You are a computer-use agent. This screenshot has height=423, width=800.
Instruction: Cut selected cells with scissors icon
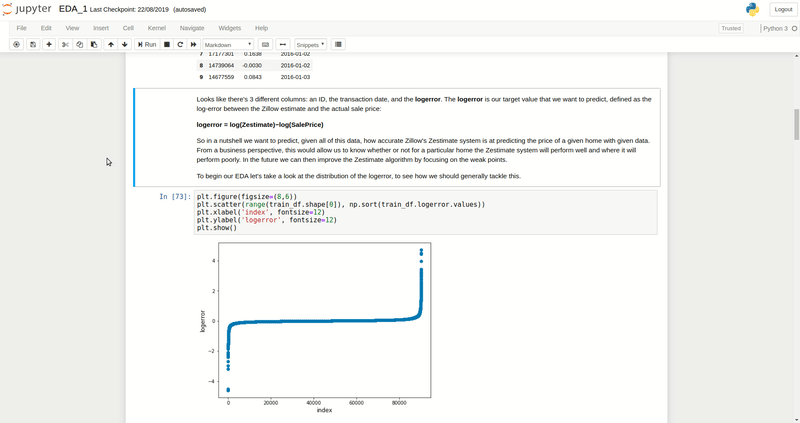click(65, 44)
